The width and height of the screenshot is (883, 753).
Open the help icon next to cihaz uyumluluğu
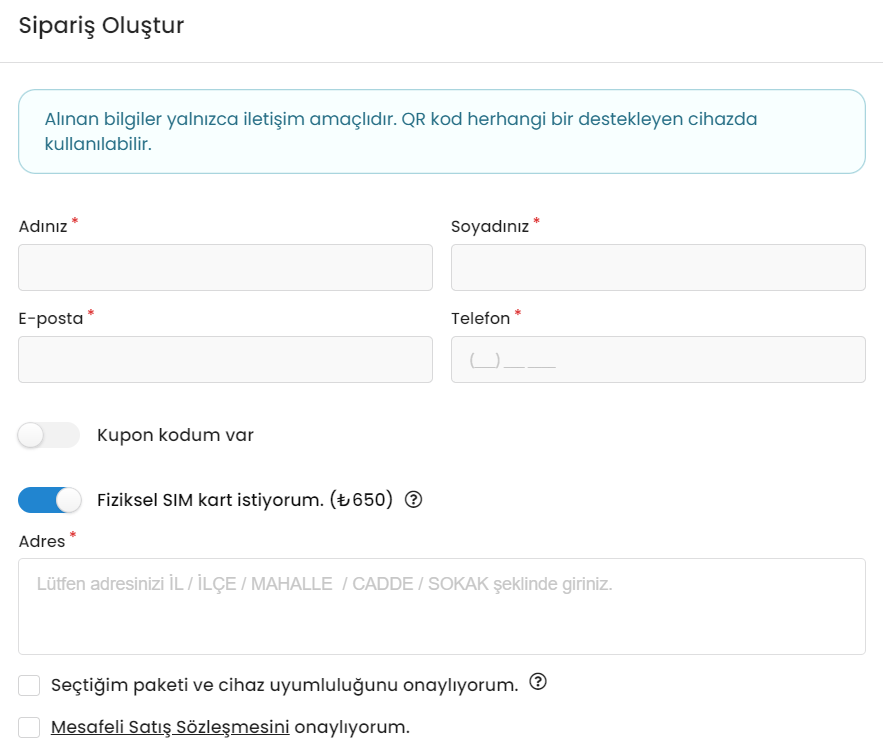pyautogui.click(x=538, y=683)
